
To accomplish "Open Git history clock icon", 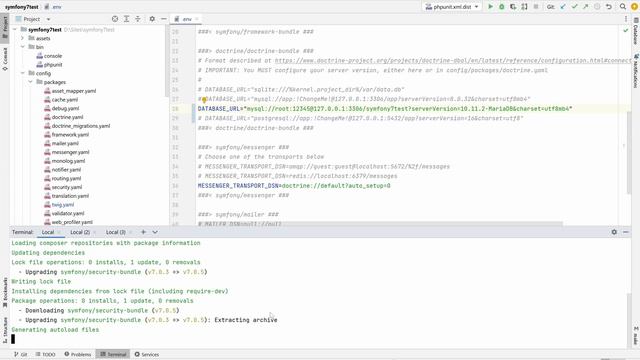I will click(597, 7).
